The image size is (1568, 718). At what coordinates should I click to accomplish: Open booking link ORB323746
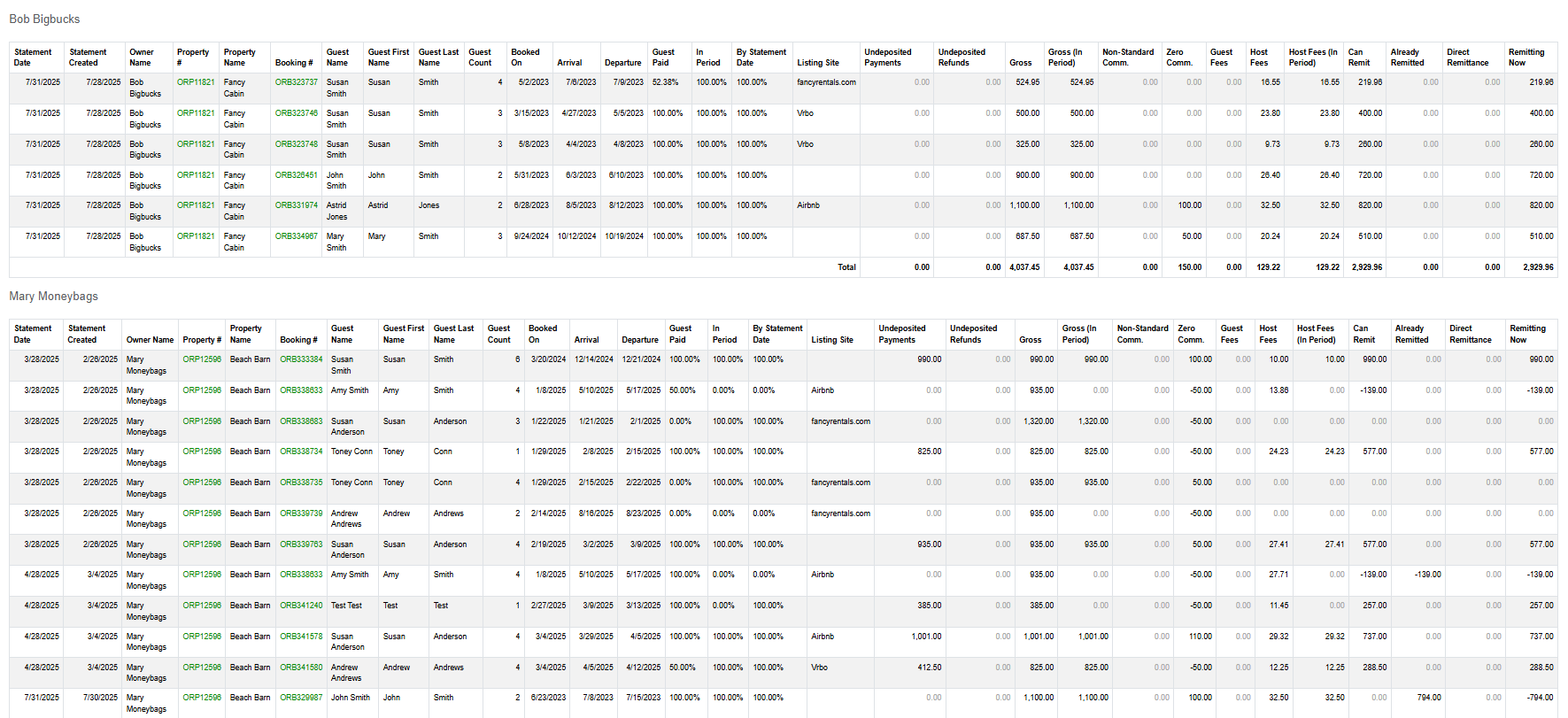(x=296, y=113)
